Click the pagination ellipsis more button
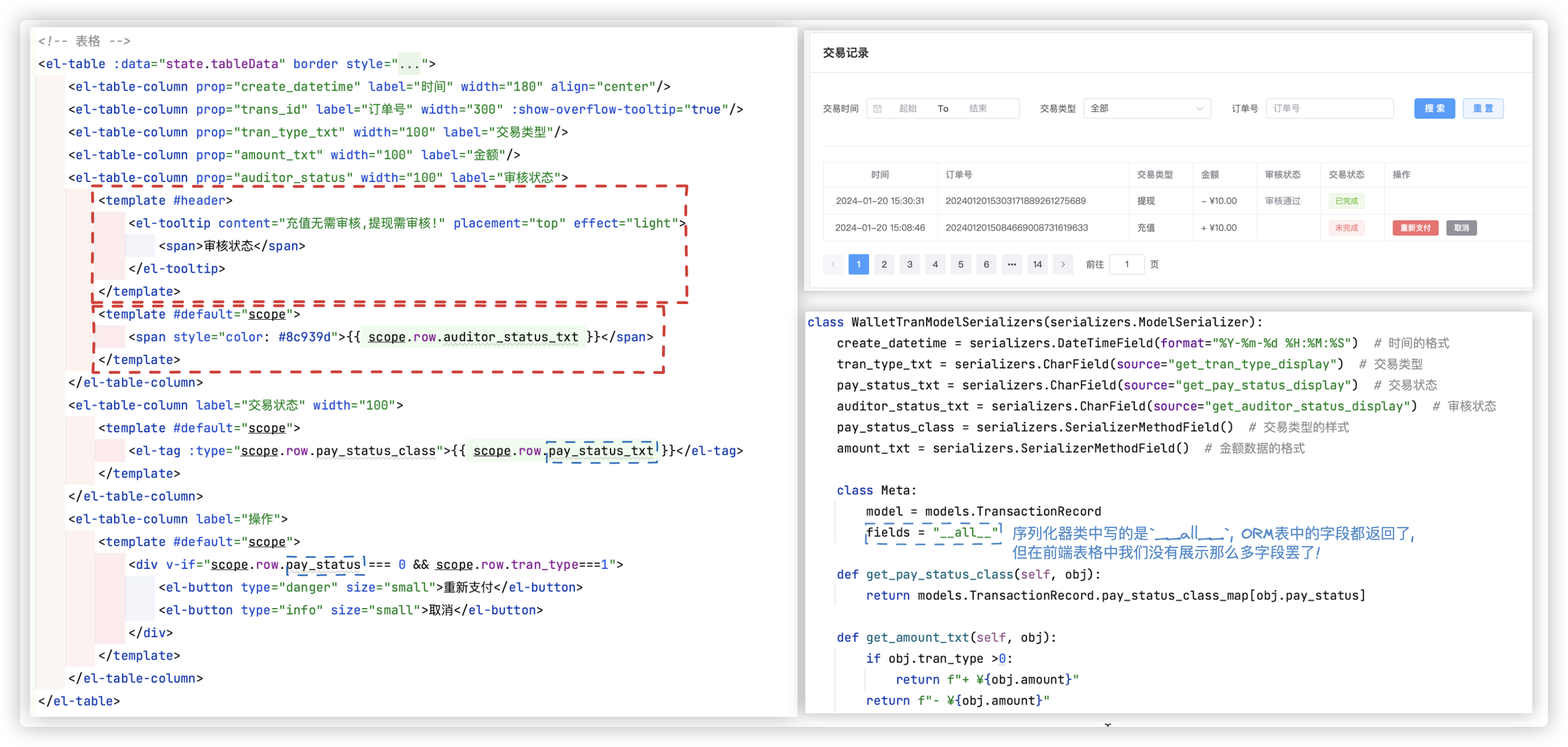Image resolution: width=1568 pixels, height=747 pixels. tap(1012, 264)
